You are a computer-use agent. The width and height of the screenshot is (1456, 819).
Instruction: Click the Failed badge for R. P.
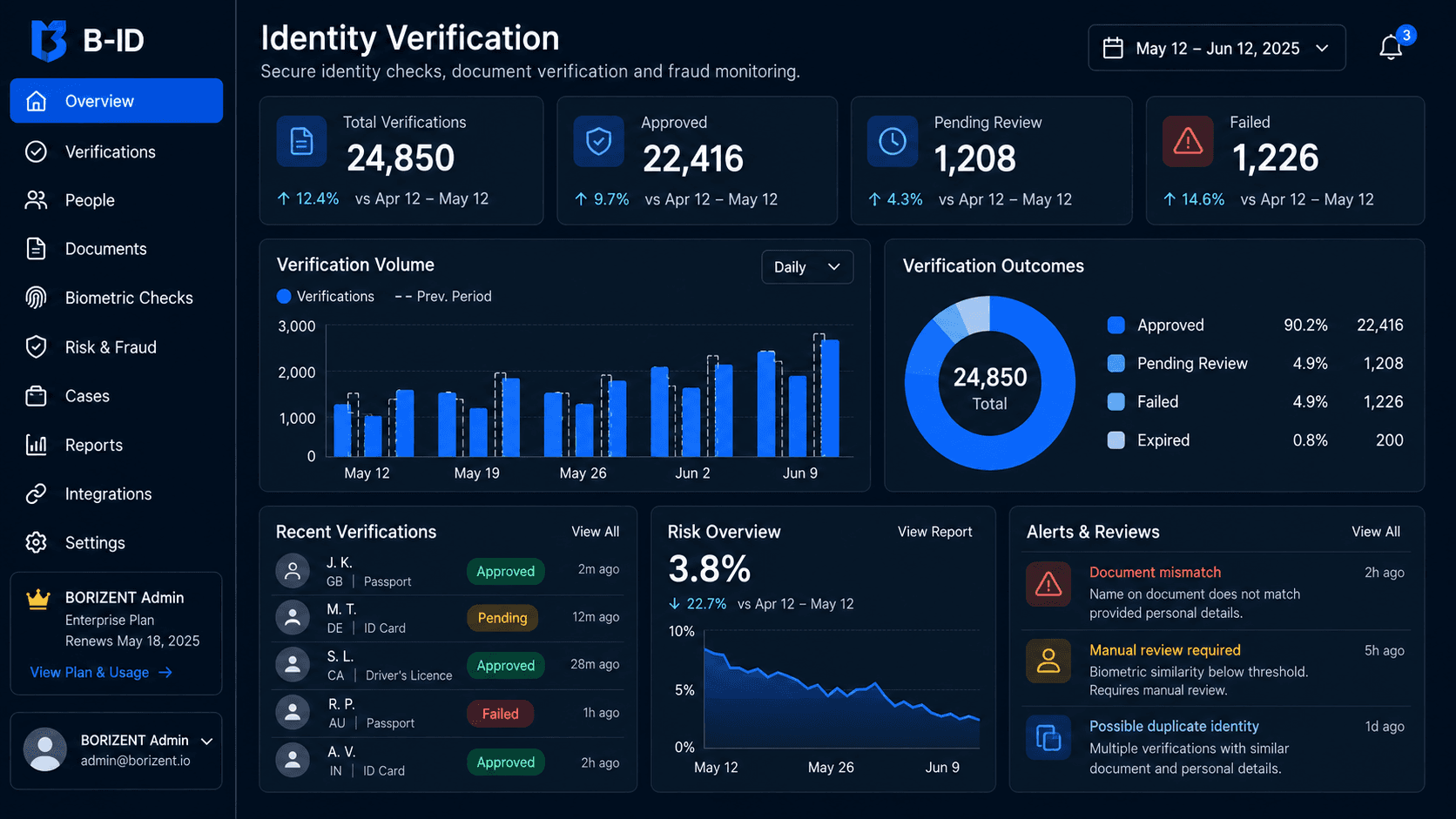[501, 714]
